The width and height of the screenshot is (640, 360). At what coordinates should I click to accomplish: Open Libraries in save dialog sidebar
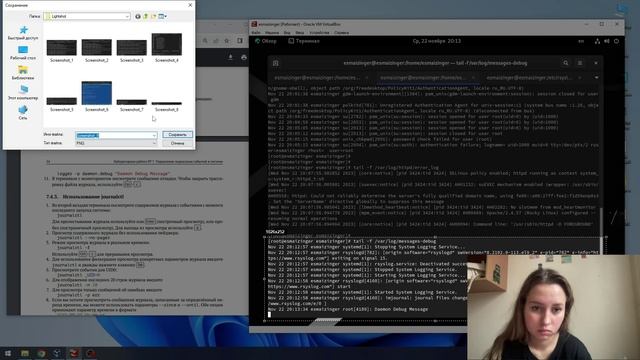point(23,73)
